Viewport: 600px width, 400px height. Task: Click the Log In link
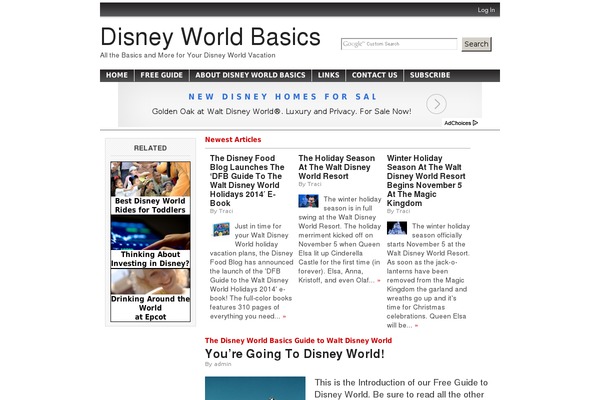486,10
